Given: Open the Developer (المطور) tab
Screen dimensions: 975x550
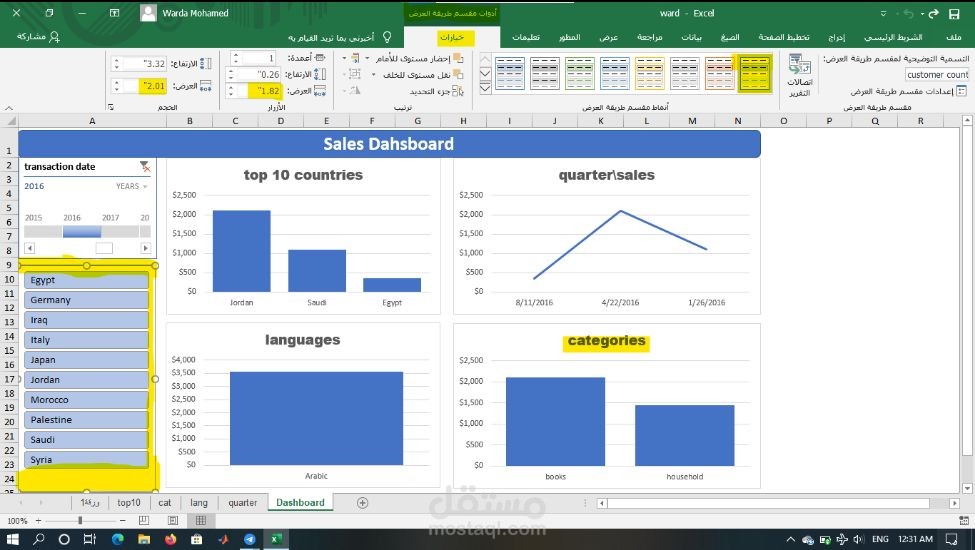Looking at the screenshot, I should (x=569, y=37).
